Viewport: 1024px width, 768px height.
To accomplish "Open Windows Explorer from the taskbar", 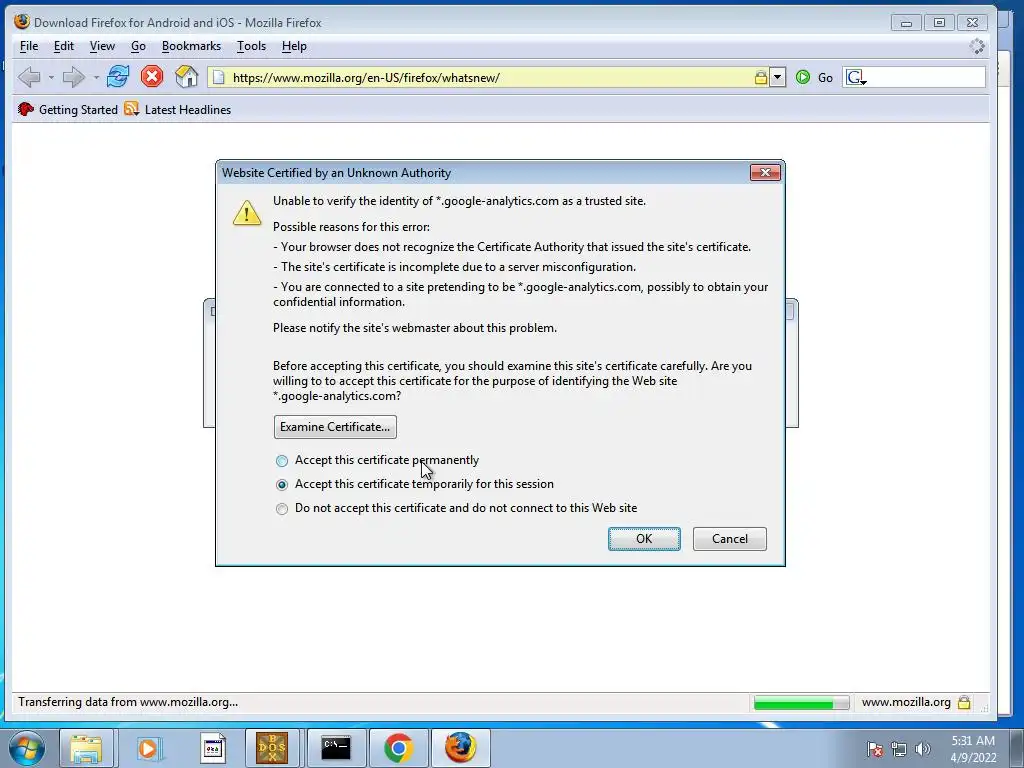I will point(86,748).
